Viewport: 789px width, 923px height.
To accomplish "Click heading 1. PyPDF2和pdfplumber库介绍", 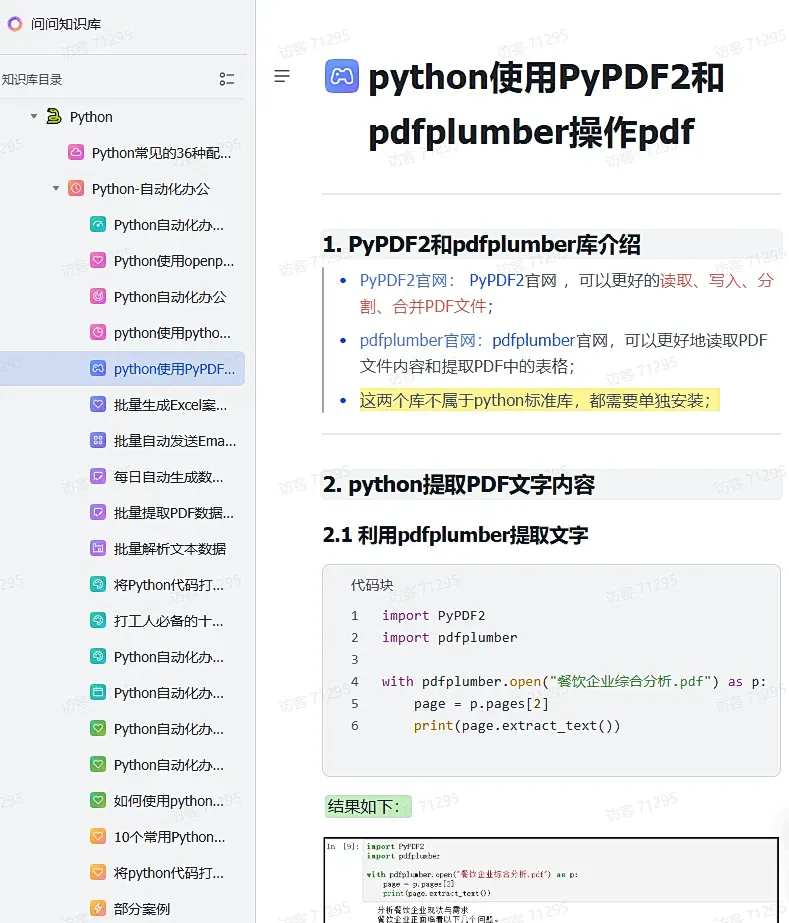I will [x=482, y=244].
